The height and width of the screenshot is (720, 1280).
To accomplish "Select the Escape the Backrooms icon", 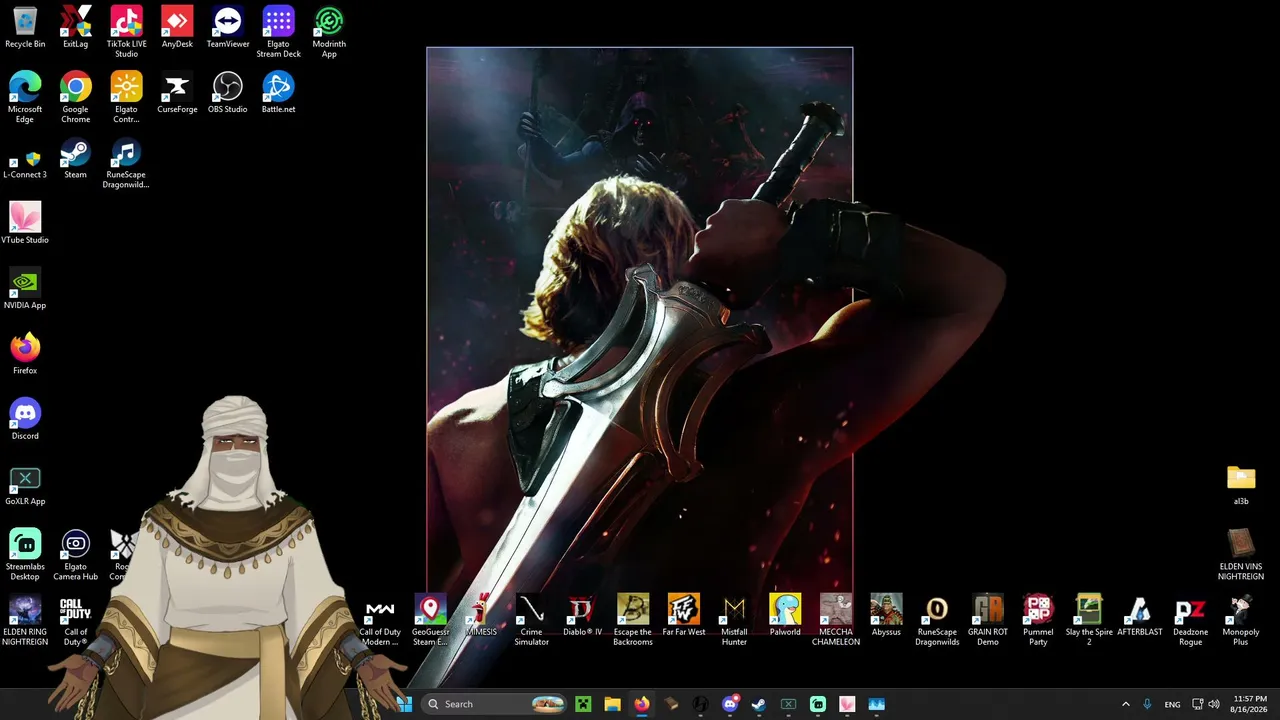I will tap(633, 620).
